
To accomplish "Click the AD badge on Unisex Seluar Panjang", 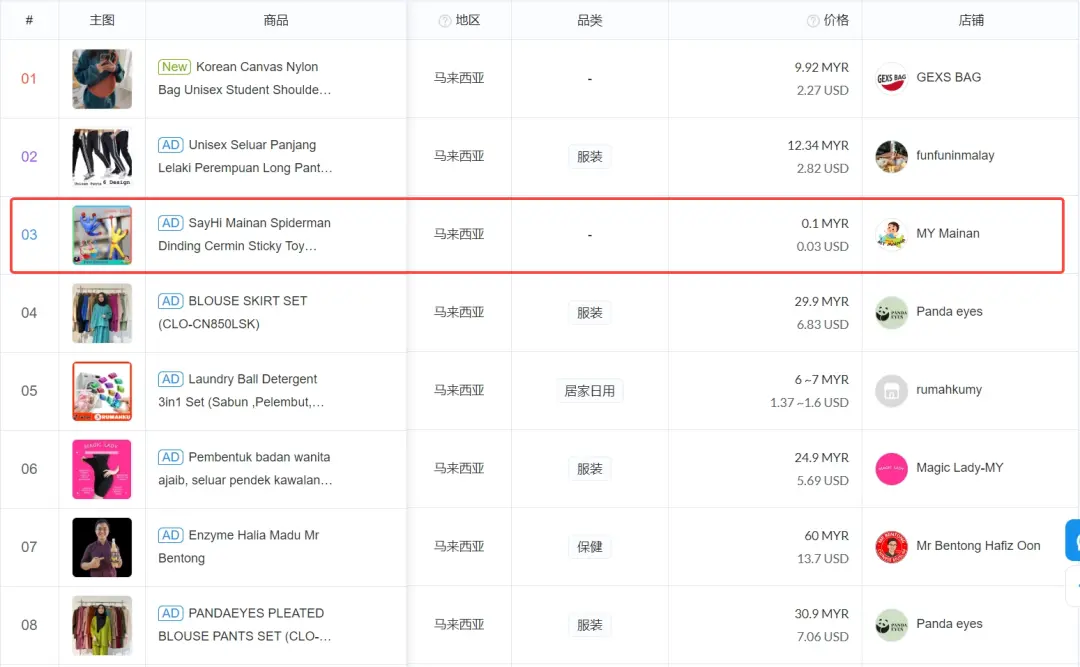I will pos(171,145).
